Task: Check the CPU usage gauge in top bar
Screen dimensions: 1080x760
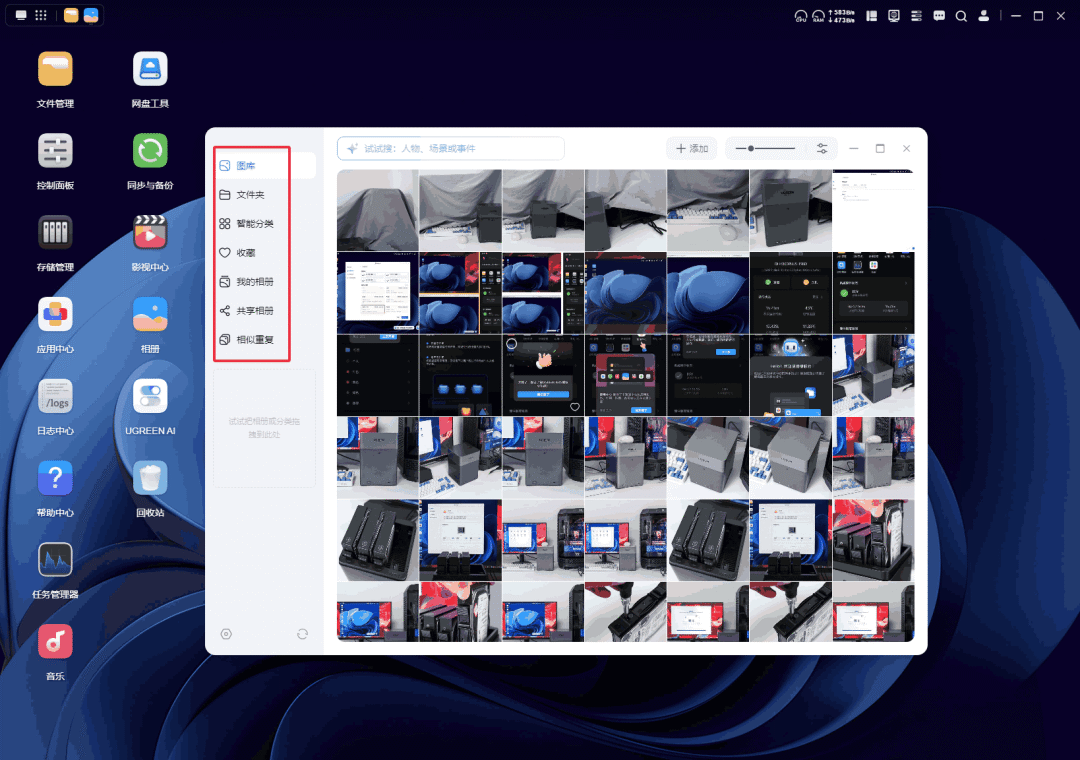Action: point(800,16)
